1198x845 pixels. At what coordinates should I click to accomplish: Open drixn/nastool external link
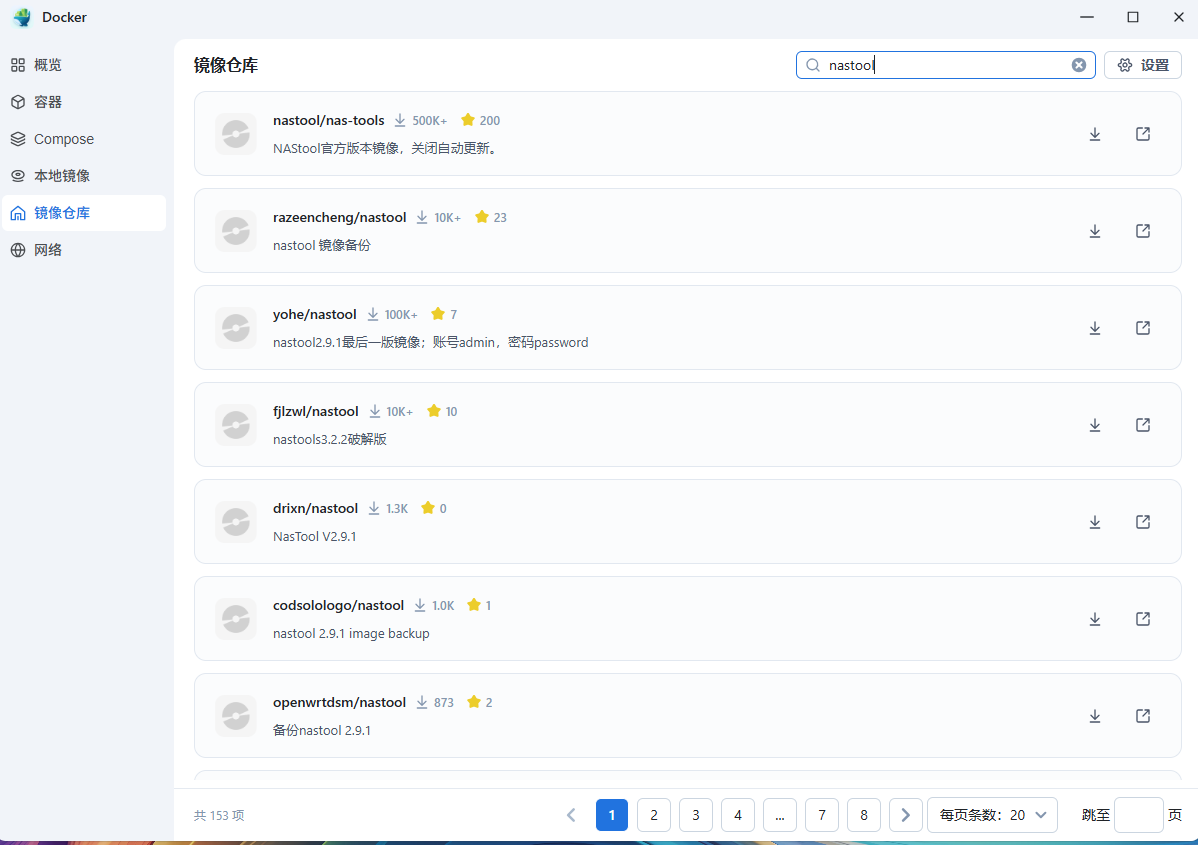point(1143,523)
